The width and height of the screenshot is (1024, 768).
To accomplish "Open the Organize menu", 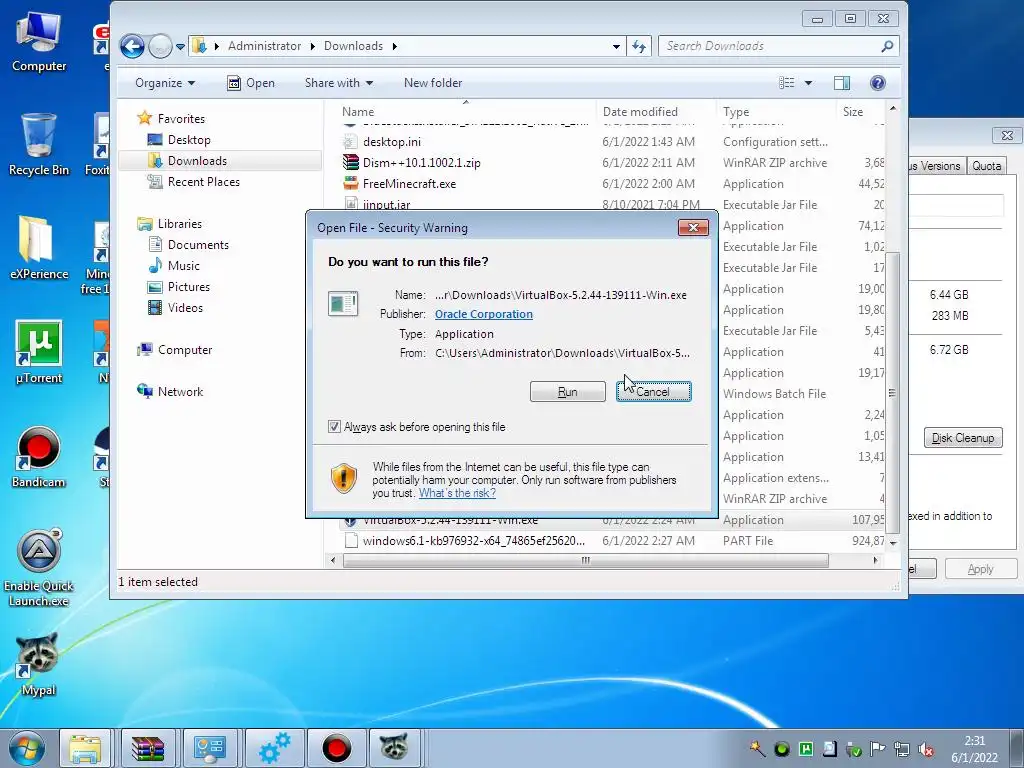I will (x=165, y=83).
